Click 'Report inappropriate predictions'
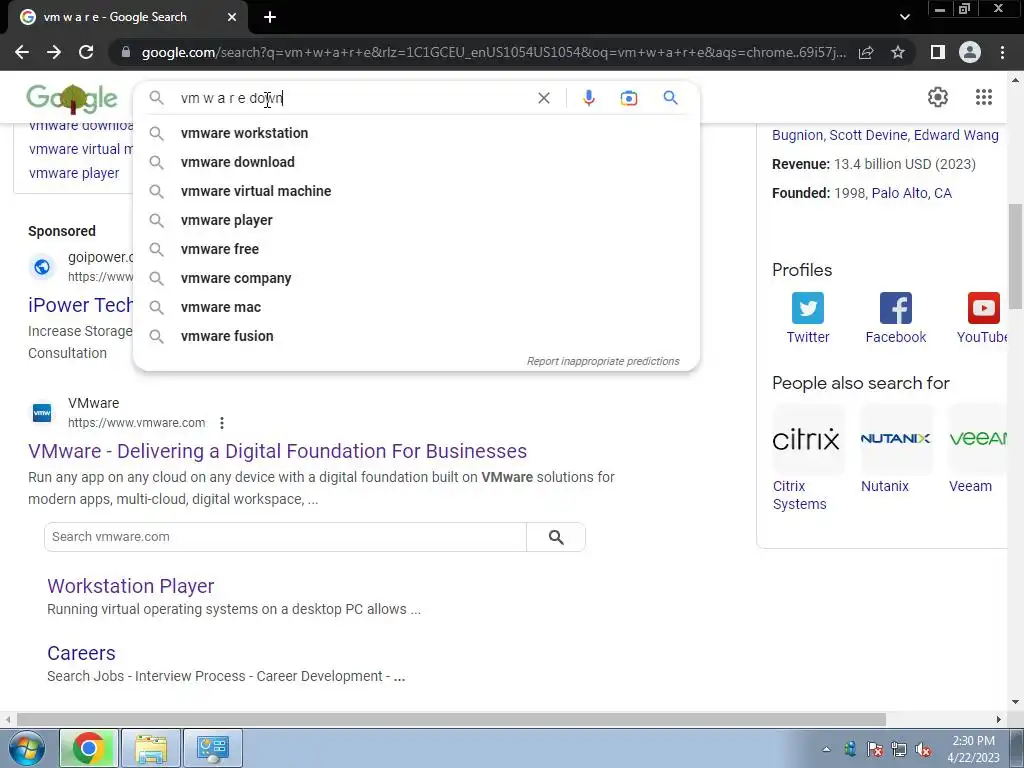 603,361
